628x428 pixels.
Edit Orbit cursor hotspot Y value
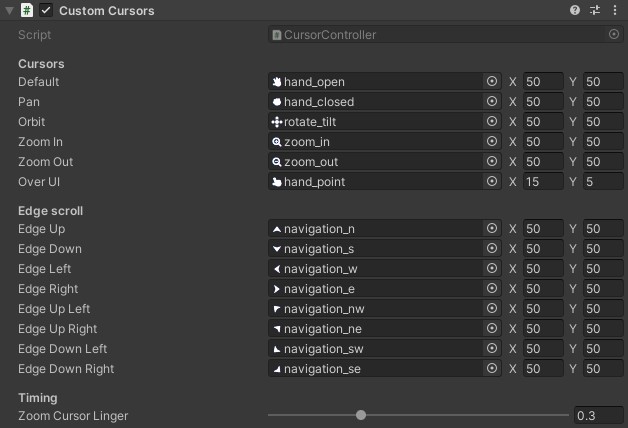coord(603,122)
